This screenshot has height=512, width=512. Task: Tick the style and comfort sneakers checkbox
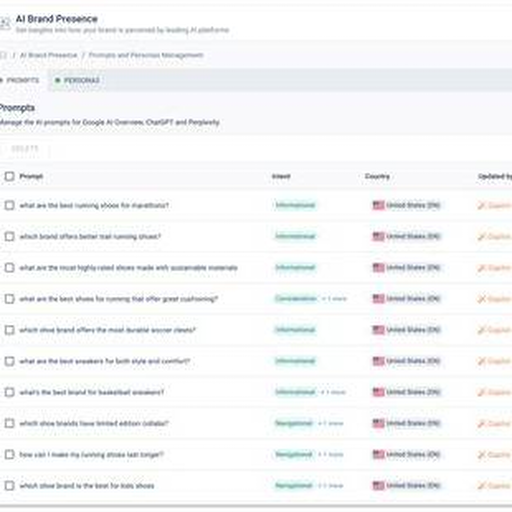(x=9, y=361)
